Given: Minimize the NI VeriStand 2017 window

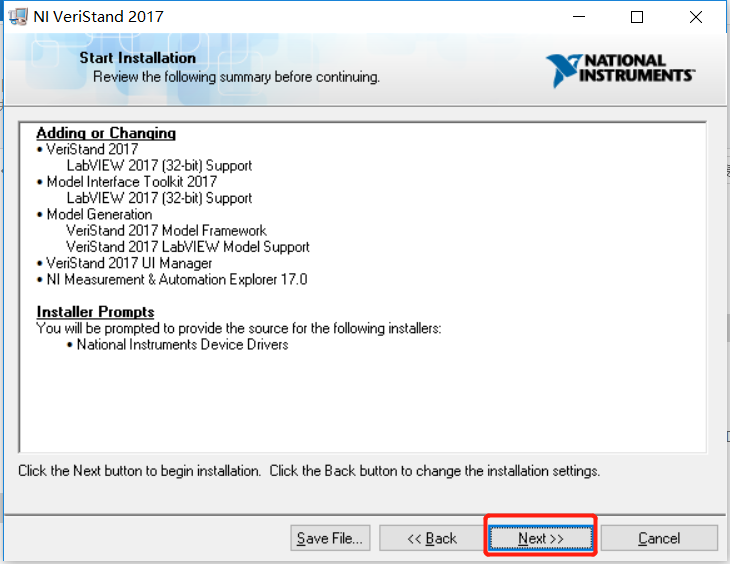Looking at the screenshot, I should [x=579, y=17].
